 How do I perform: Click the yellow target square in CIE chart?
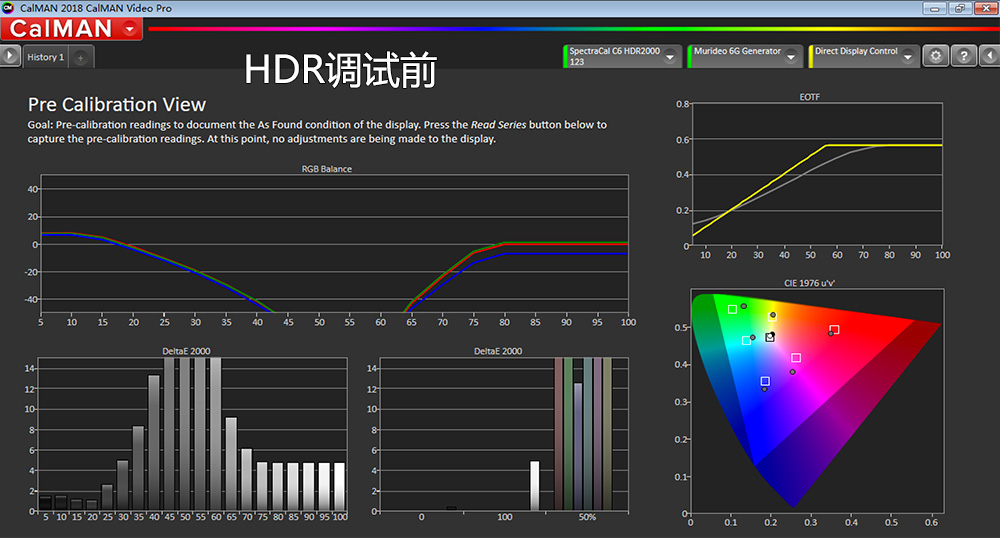point(772,317)
